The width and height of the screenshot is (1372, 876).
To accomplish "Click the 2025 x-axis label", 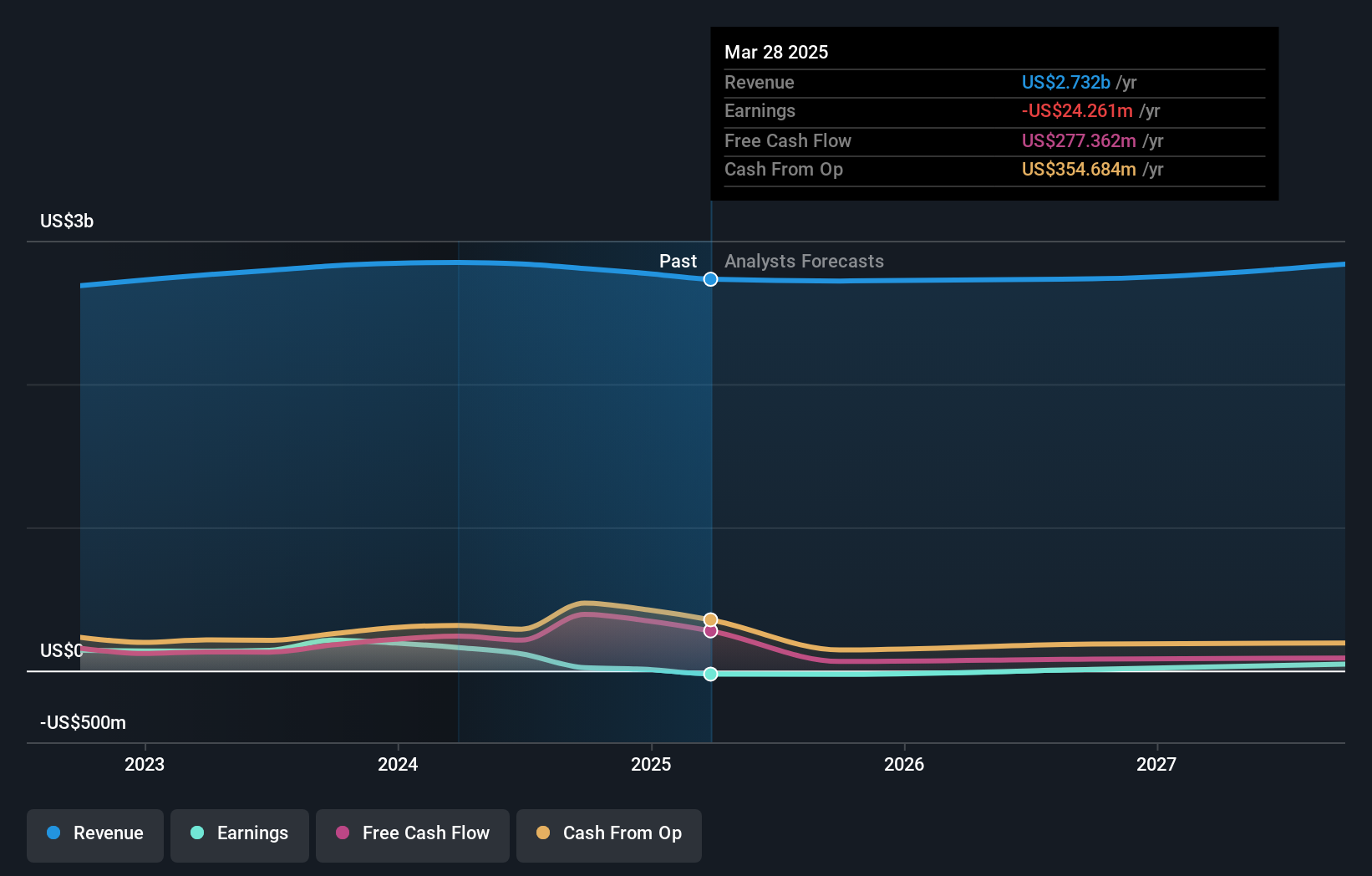I will (x=651, y=764).
